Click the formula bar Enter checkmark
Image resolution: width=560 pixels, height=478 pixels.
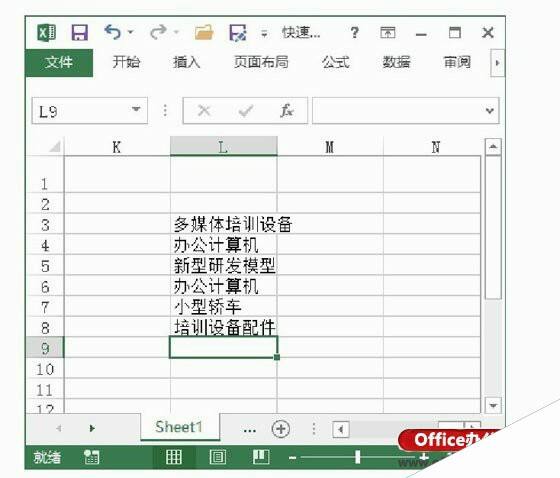pos(246,111)
